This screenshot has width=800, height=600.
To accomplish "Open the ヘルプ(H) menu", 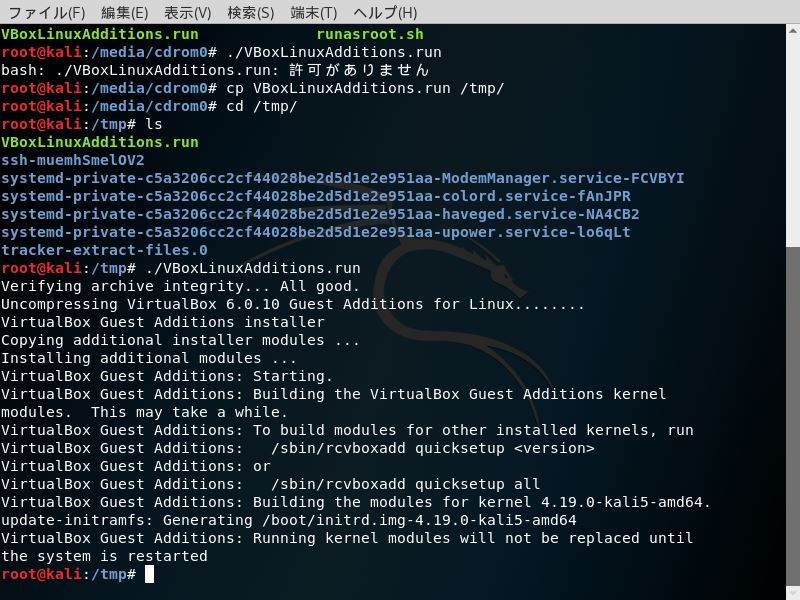I will tap(385, 12).
